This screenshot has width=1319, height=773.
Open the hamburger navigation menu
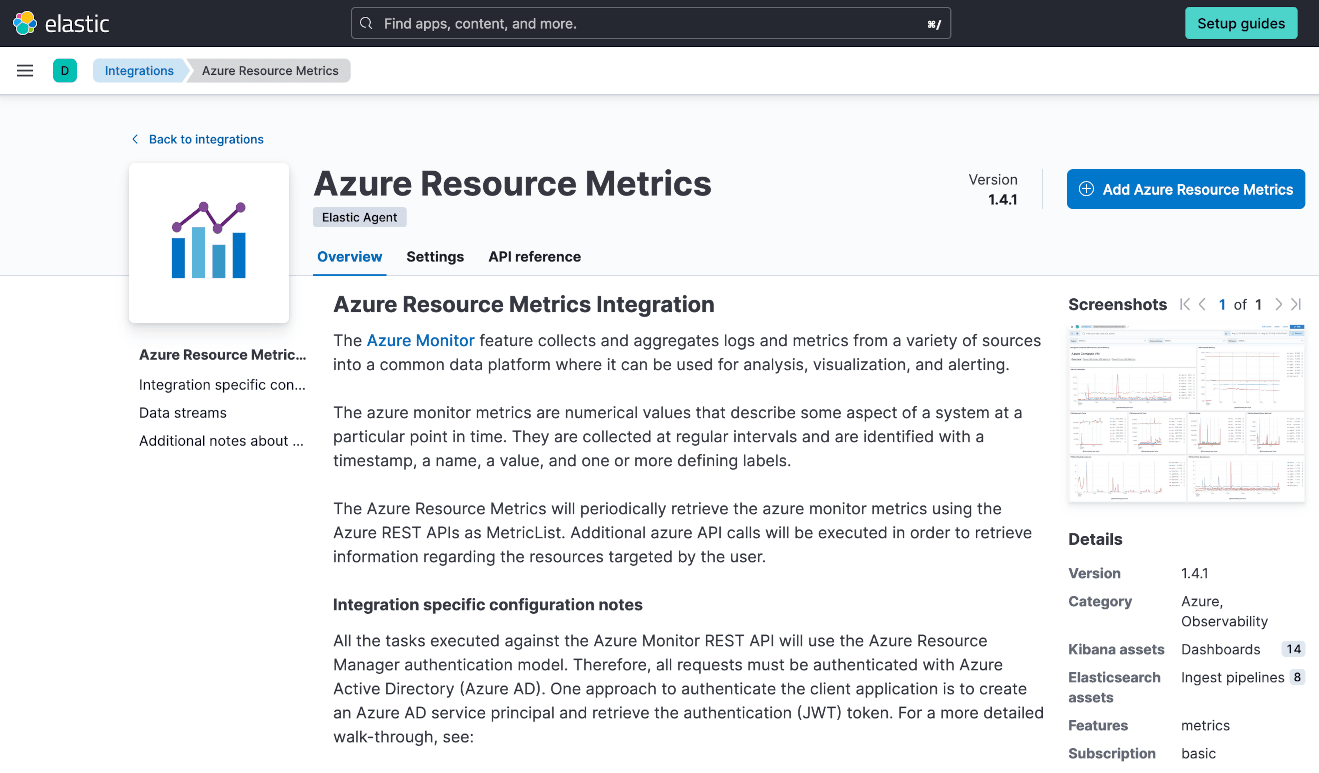coord(25,71)
